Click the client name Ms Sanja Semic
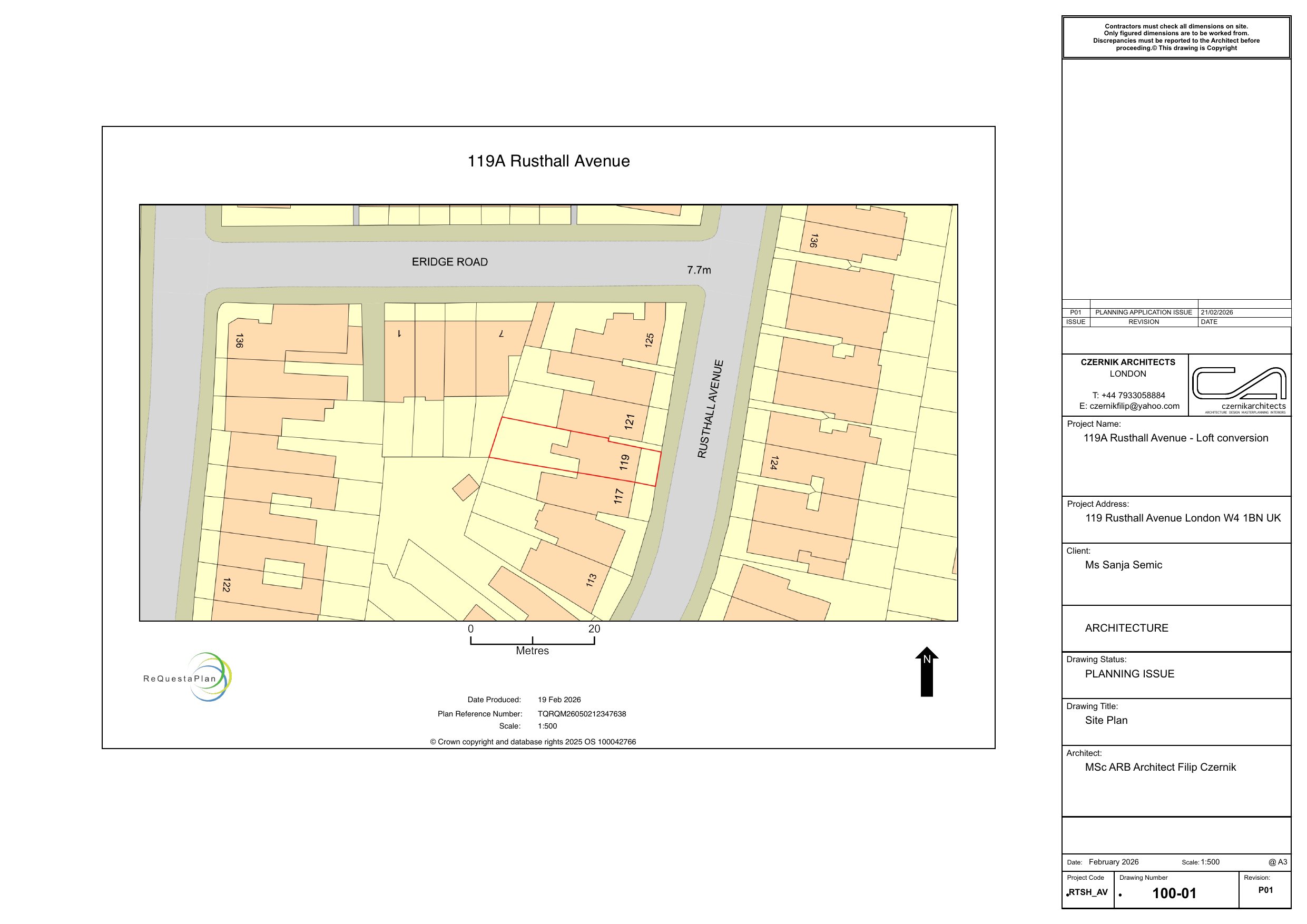Image resolution: width=1307 pixels, height=924 pixels. [x=1123, y=565]
